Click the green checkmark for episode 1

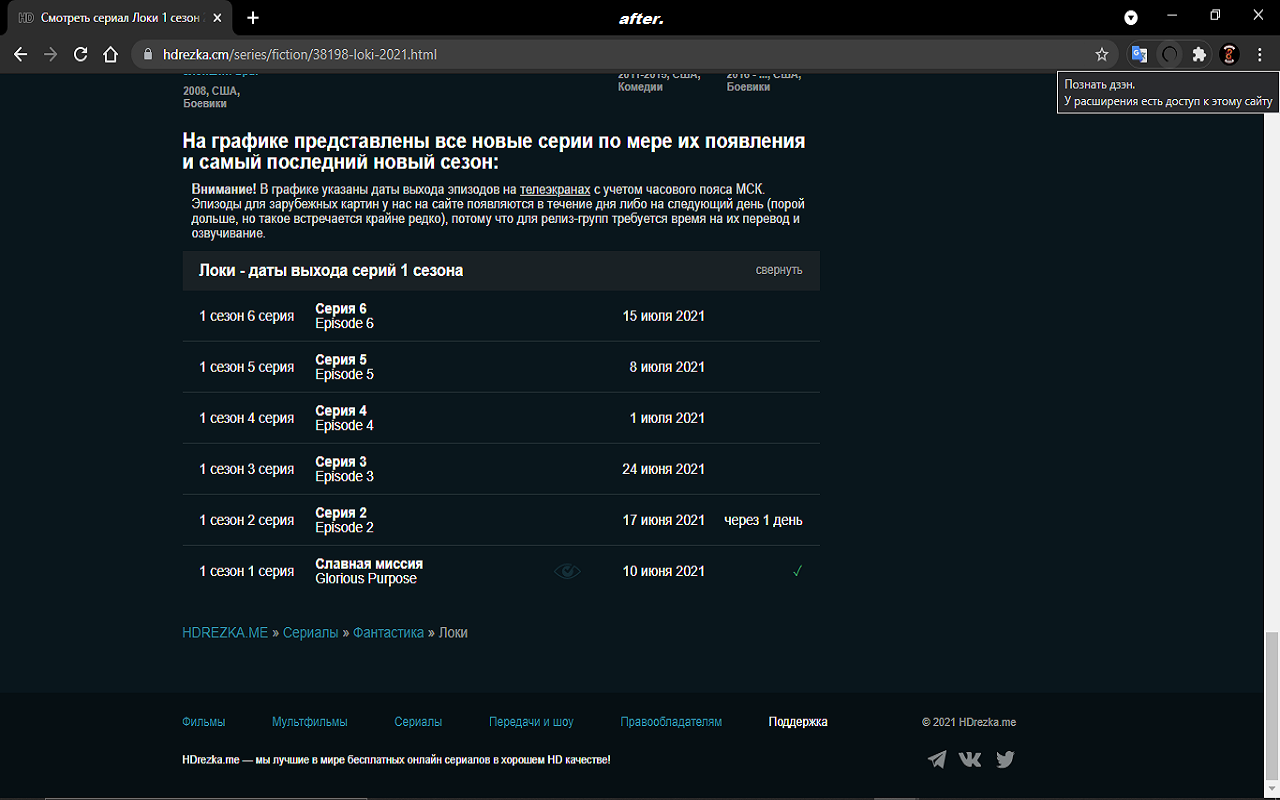pyautogui.click(x=797, y=571)
